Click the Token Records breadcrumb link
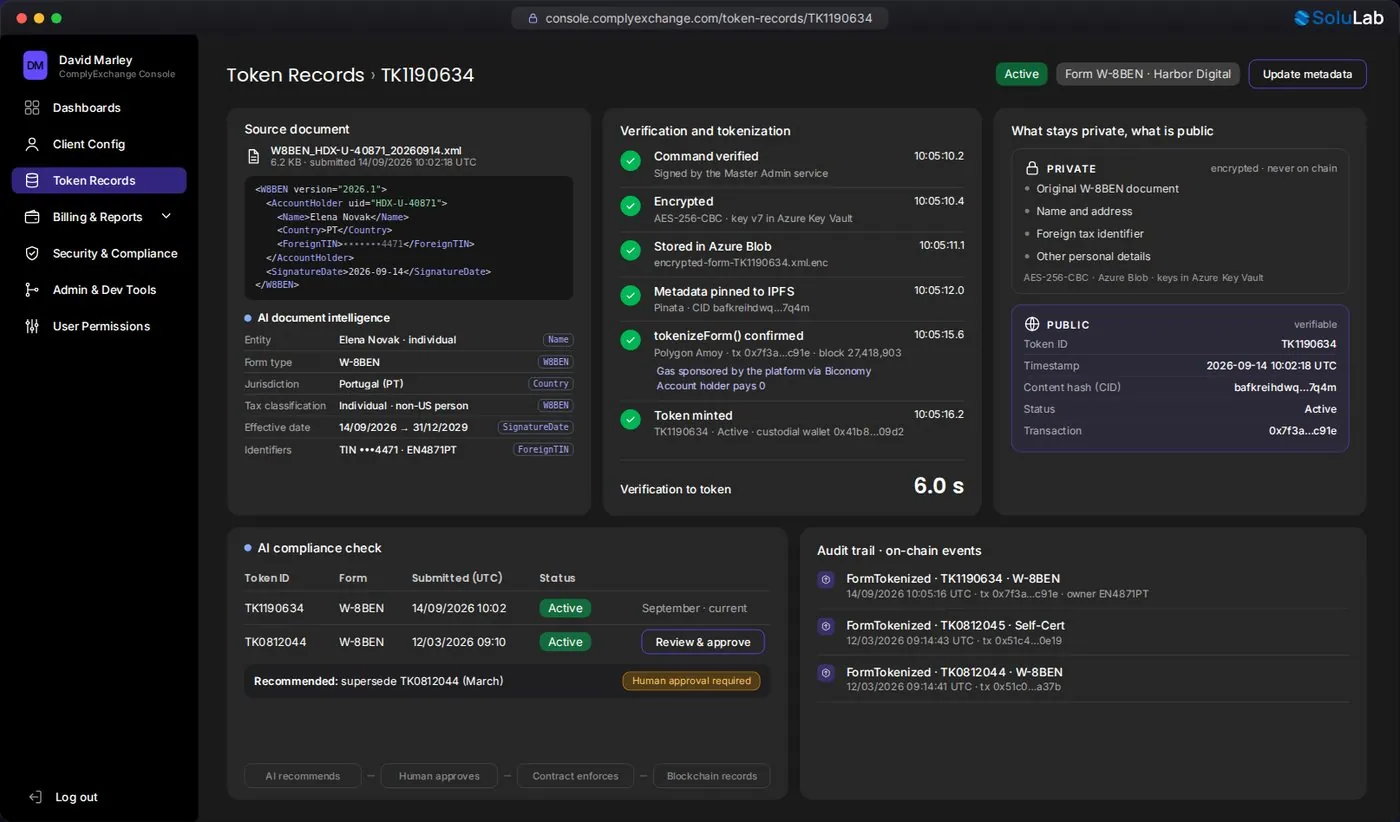The image size is (1400, 822). click(x=295, y=75)
